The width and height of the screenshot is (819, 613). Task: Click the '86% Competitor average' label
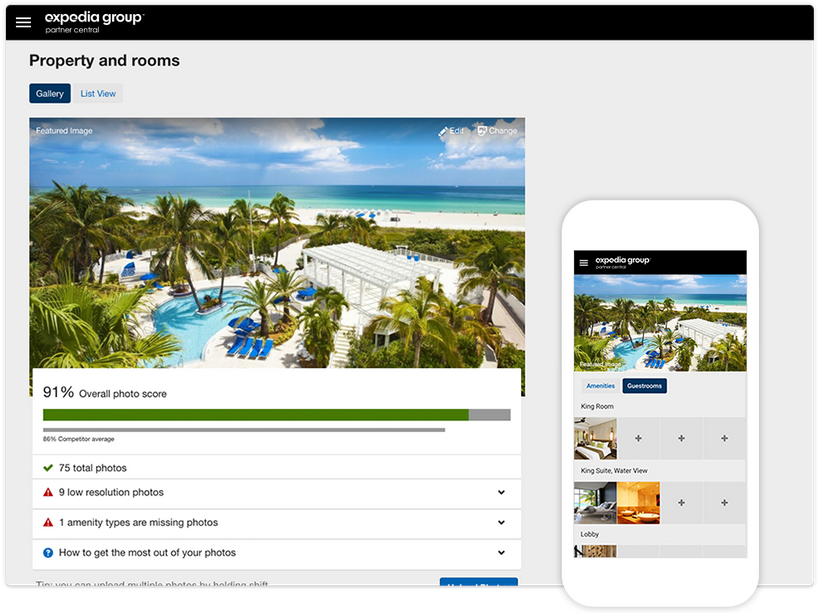[78, 439]
